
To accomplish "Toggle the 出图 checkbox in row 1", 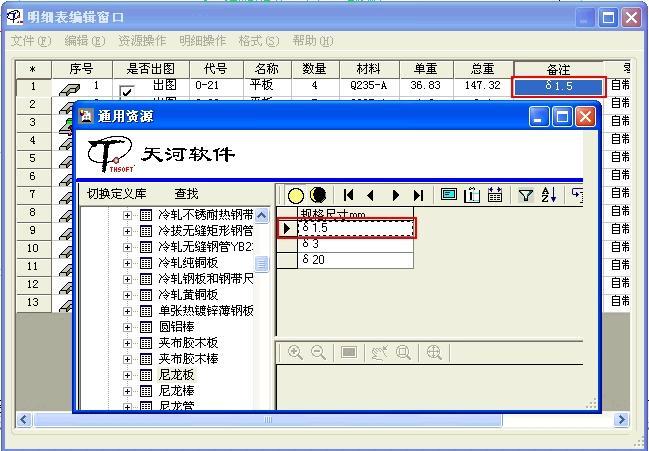I will (127, 91).
